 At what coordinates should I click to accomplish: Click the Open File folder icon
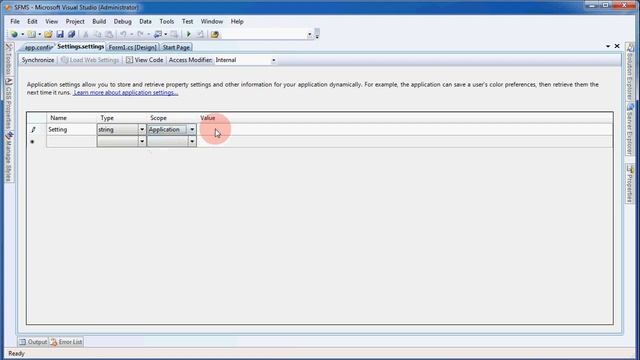pyautogui.click(x=48, y=34)
